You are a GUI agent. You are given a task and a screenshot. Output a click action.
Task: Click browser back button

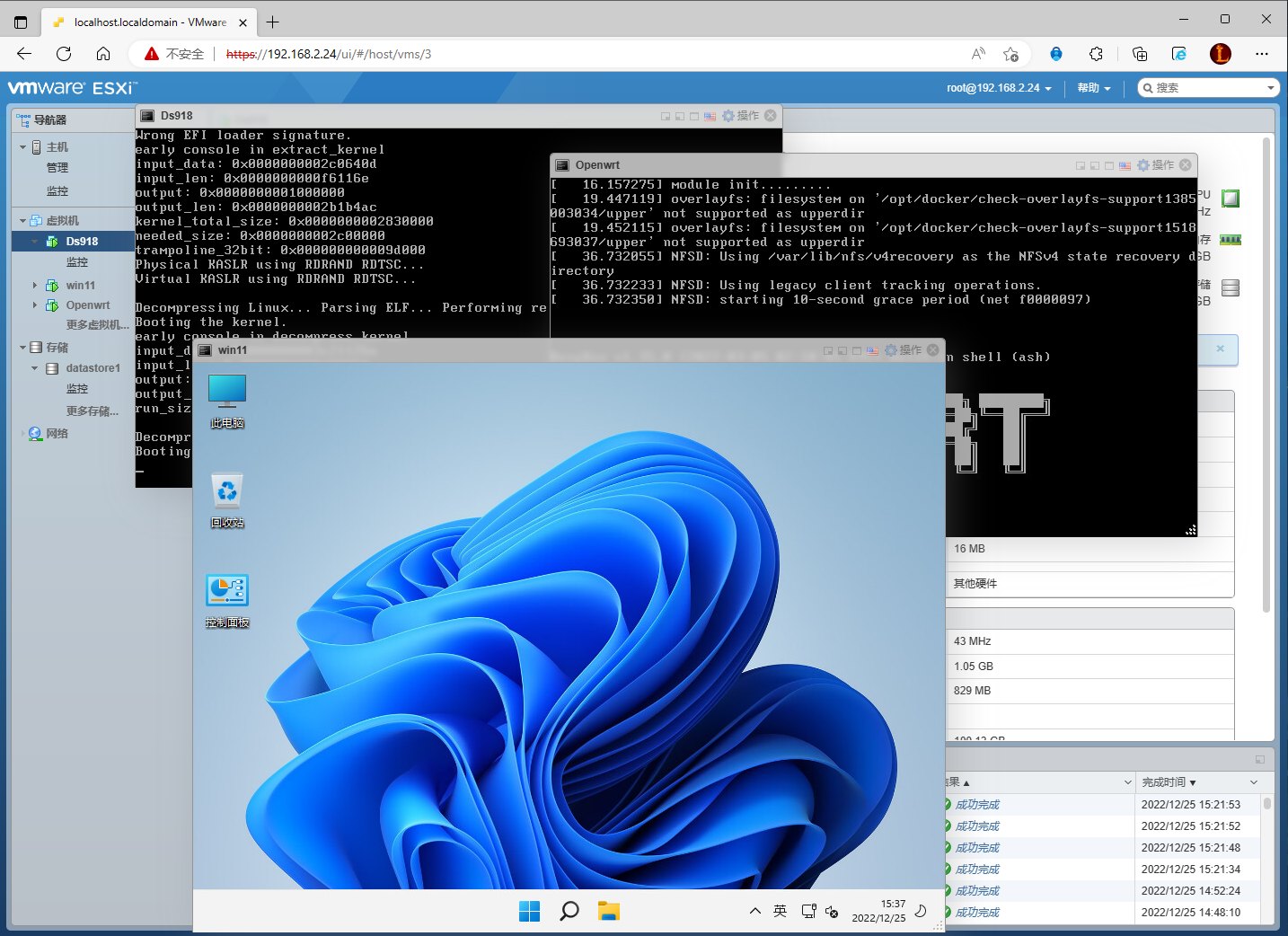pyautogui.click(x=24, y=54)
